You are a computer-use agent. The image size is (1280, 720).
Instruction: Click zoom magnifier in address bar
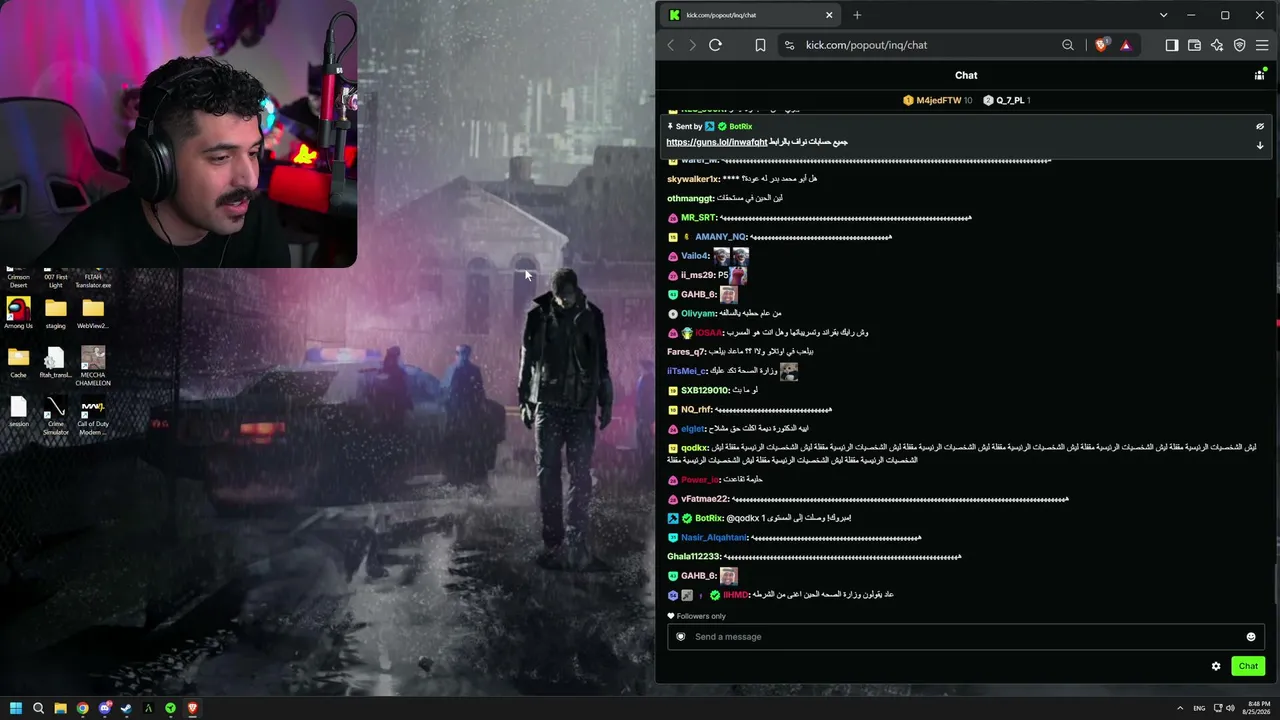[1068, 45]
